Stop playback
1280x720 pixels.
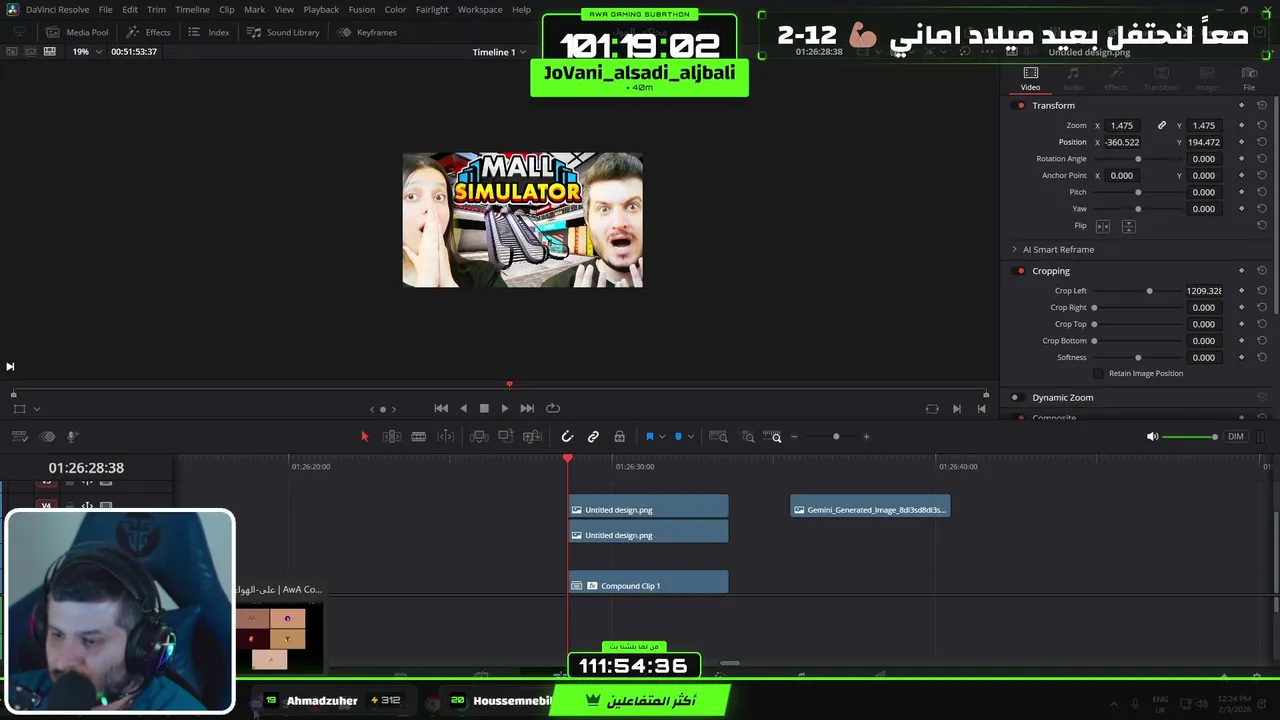tap(484, 408)
